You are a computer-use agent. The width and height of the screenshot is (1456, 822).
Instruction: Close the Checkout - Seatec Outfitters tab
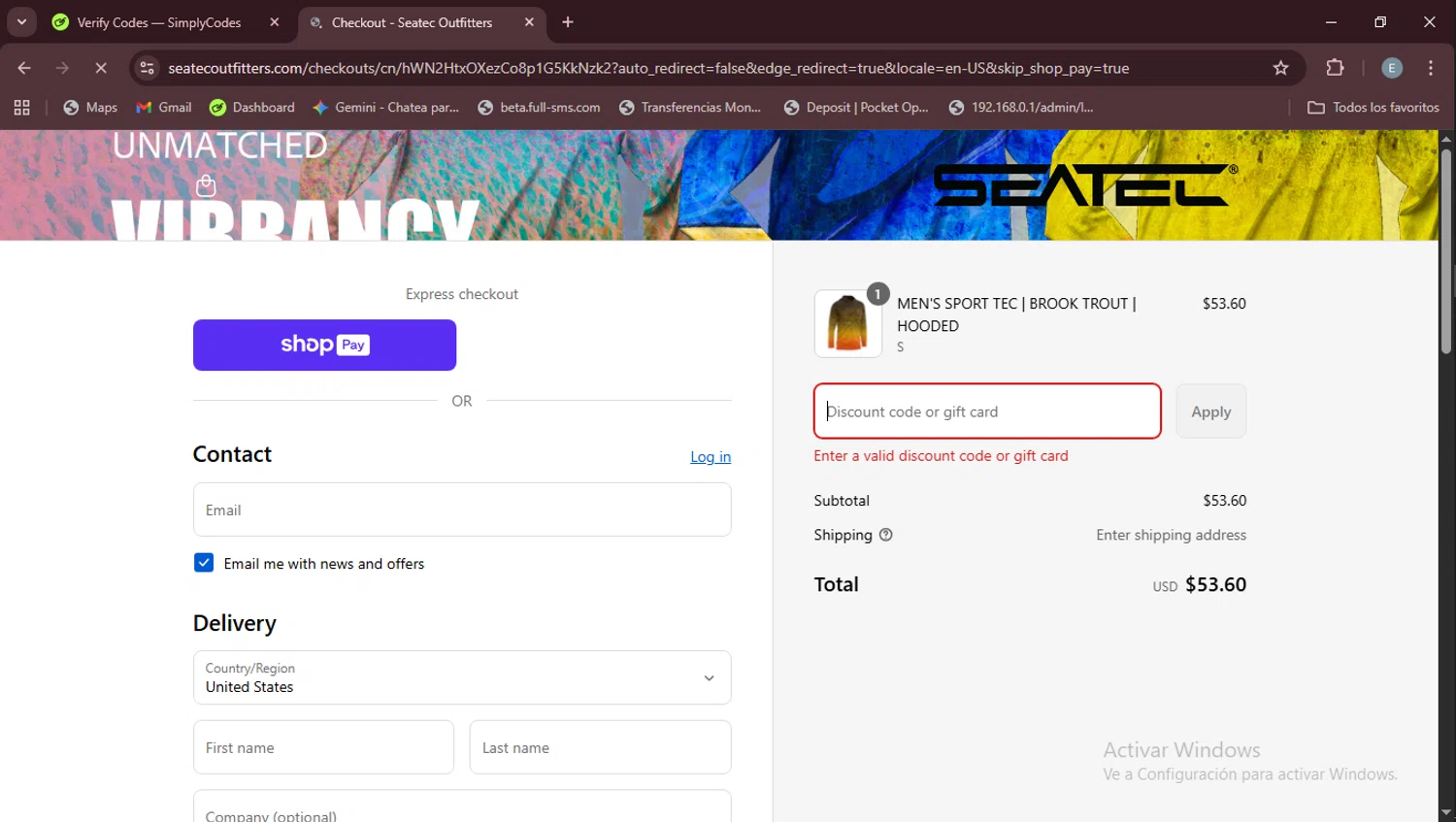[x=529, y=22]
